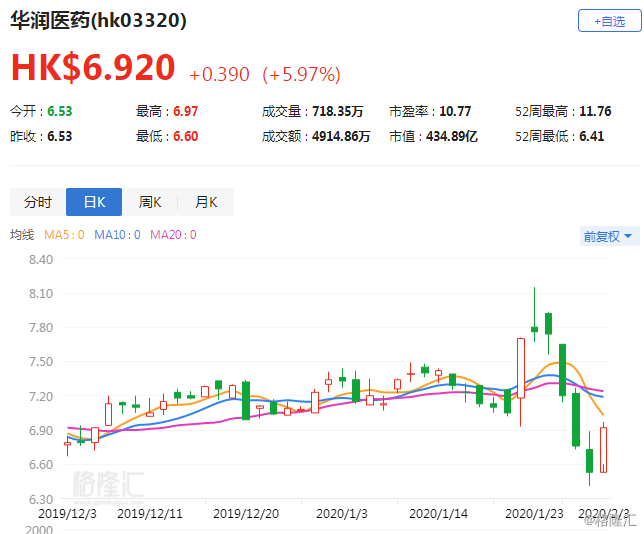
Task: Open the 周K weekly chart tab
Action: (x=150, y=202)
